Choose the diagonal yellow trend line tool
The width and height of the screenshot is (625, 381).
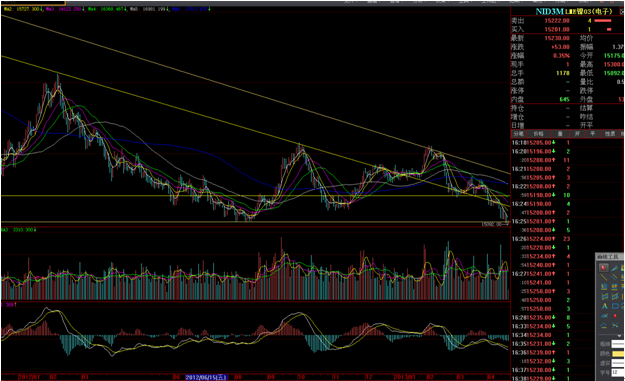click(x=604, y=277)
